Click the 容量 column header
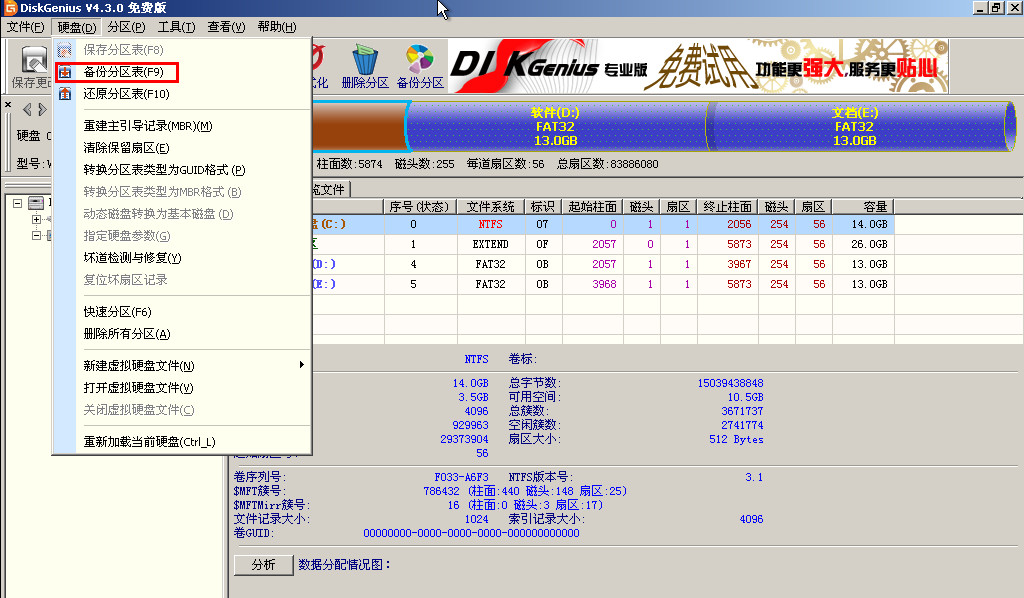 pyautogui.click(x=863, y=207)
